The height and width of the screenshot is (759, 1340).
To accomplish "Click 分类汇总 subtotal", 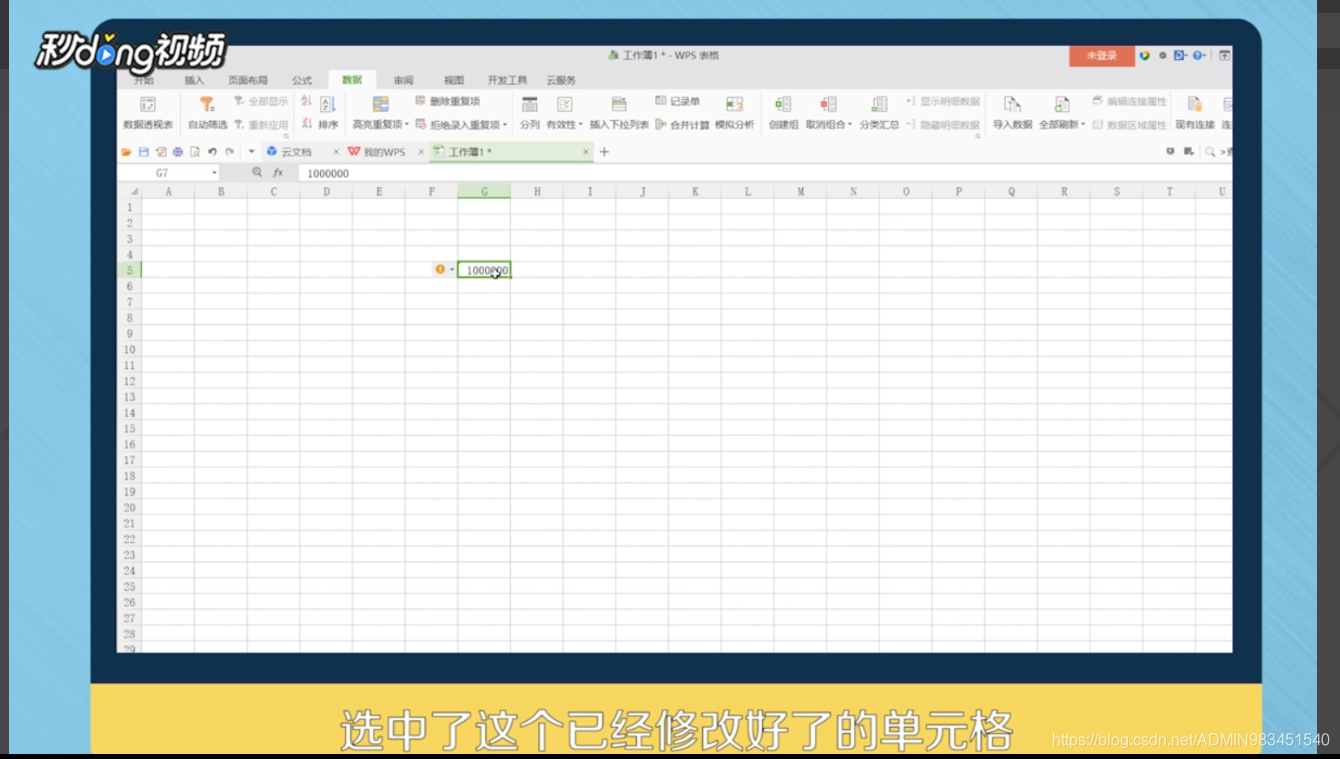I will click(x=879, y=113).
